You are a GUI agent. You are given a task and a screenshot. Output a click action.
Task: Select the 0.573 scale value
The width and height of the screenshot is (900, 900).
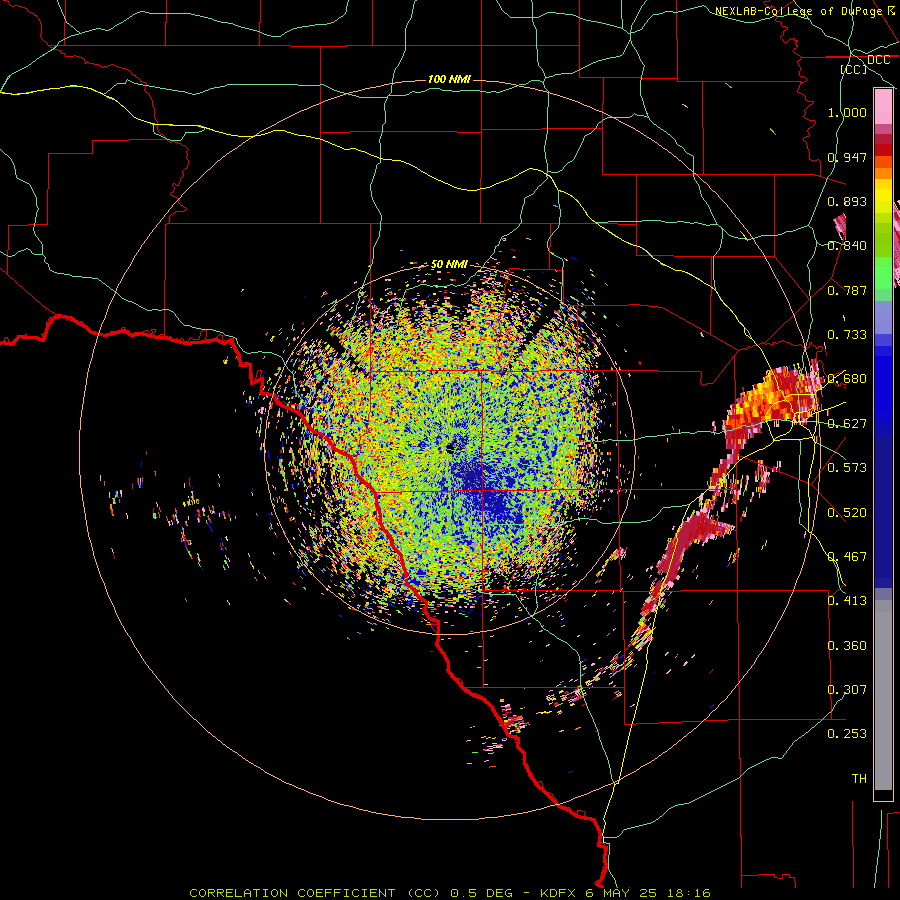pyautogui.click(x=847, y=468)
